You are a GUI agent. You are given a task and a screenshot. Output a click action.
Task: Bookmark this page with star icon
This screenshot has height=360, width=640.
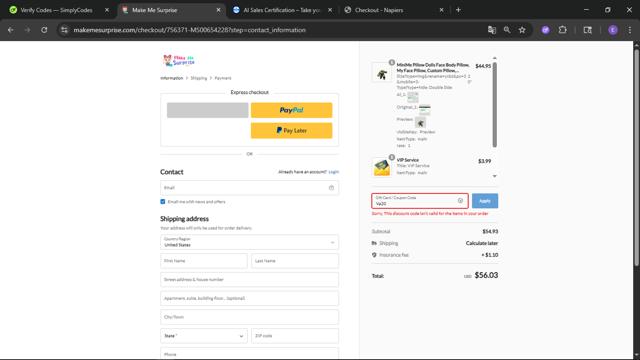522,30
